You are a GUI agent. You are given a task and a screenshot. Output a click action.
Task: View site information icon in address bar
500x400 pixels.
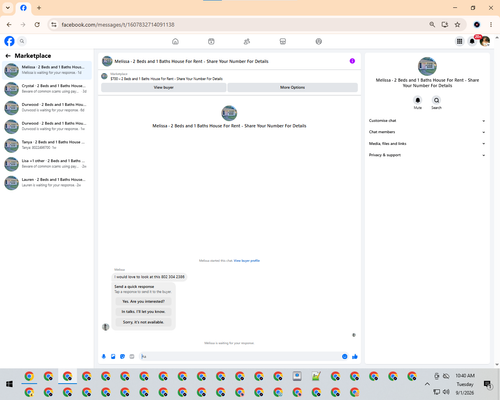click(54, 25)
